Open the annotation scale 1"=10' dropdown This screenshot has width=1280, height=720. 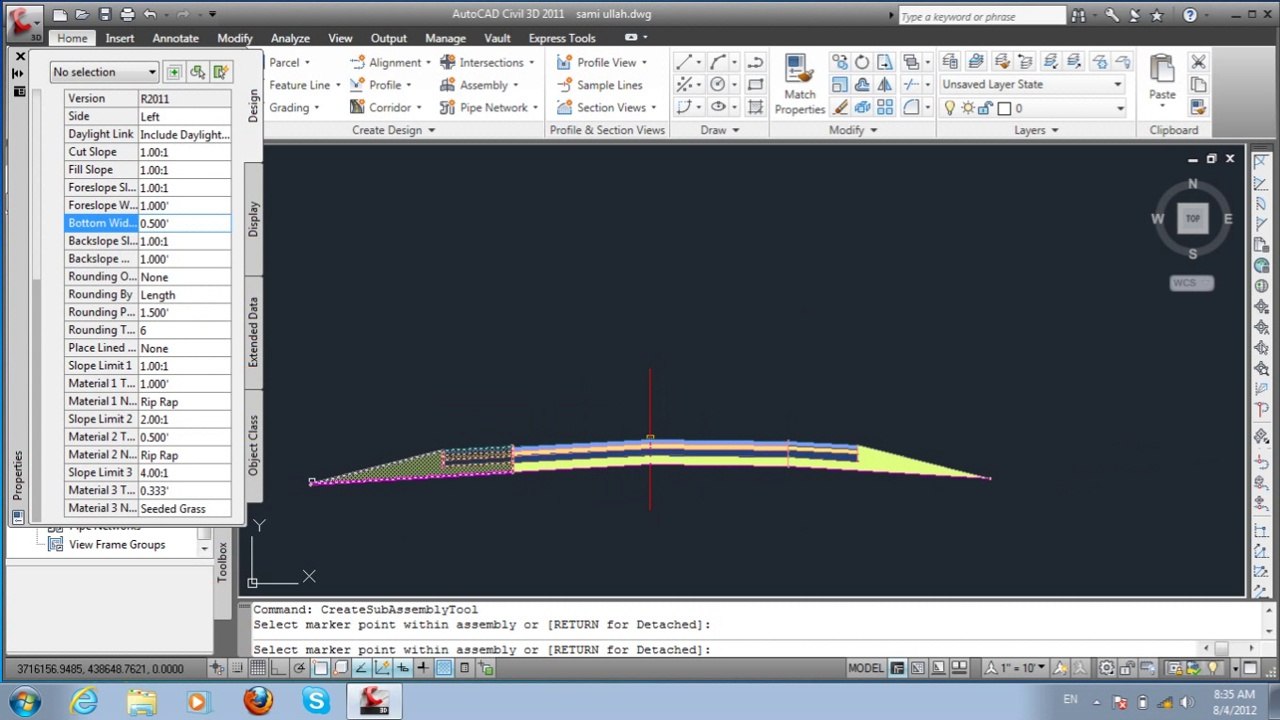click(1017, 668)
